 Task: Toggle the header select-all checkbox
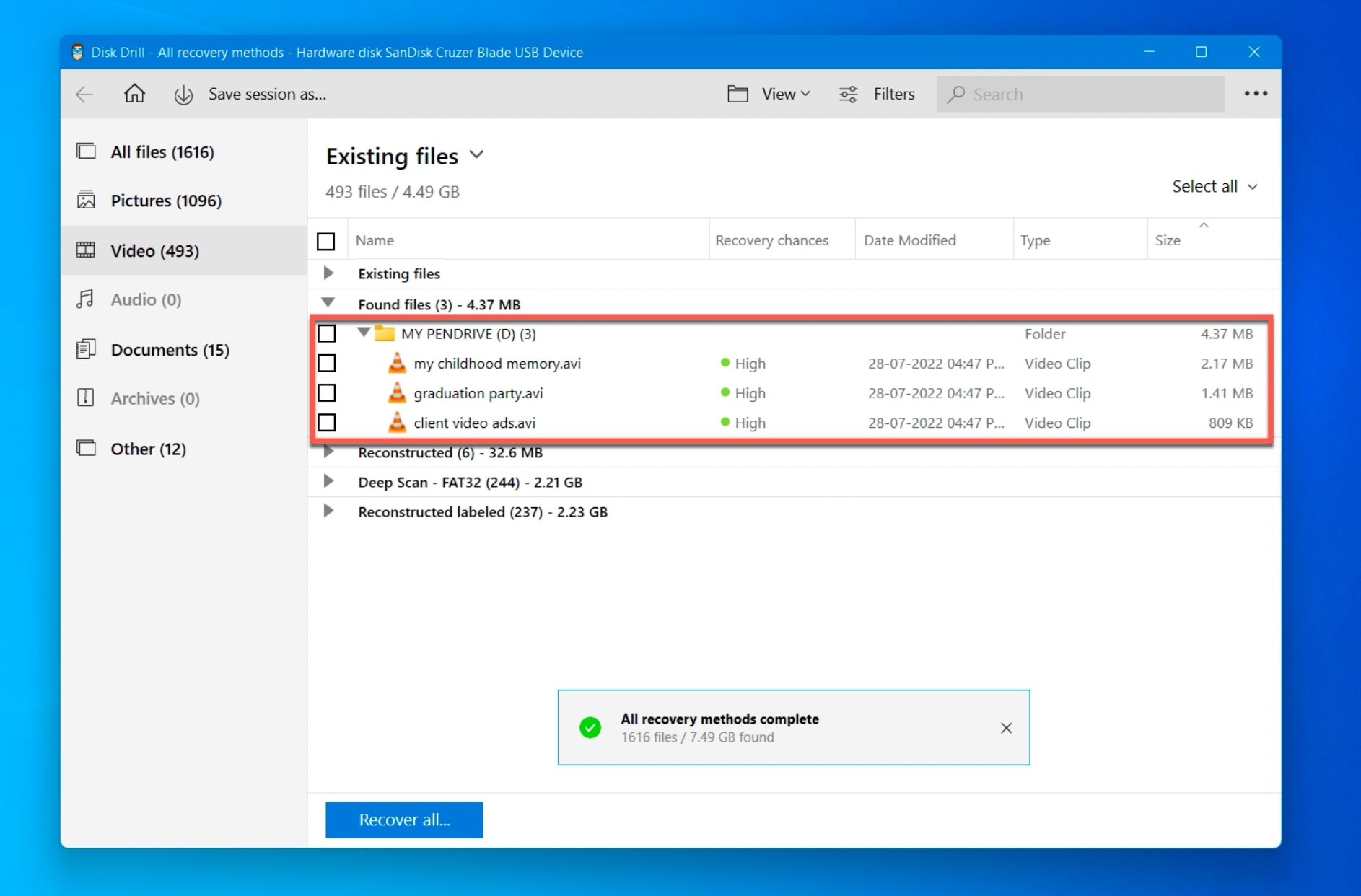326,241
